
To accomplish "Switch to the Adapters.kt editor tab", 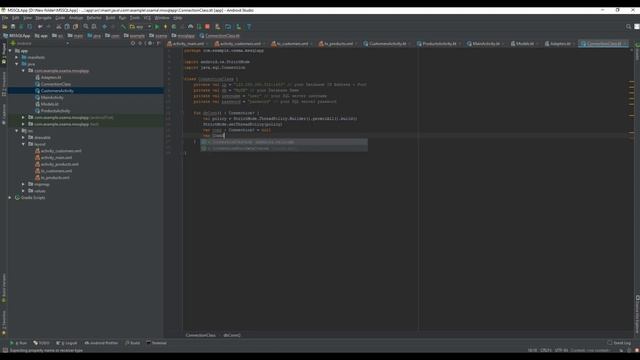I will click(560, 44).
